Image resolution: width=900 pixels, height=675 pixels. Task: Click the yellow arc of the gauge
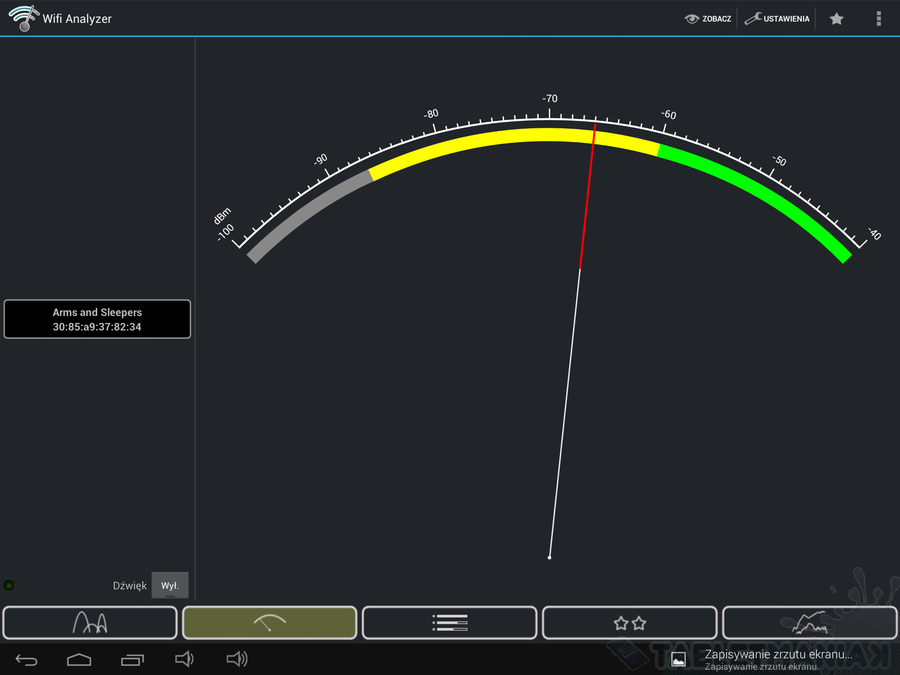(500, 138)
